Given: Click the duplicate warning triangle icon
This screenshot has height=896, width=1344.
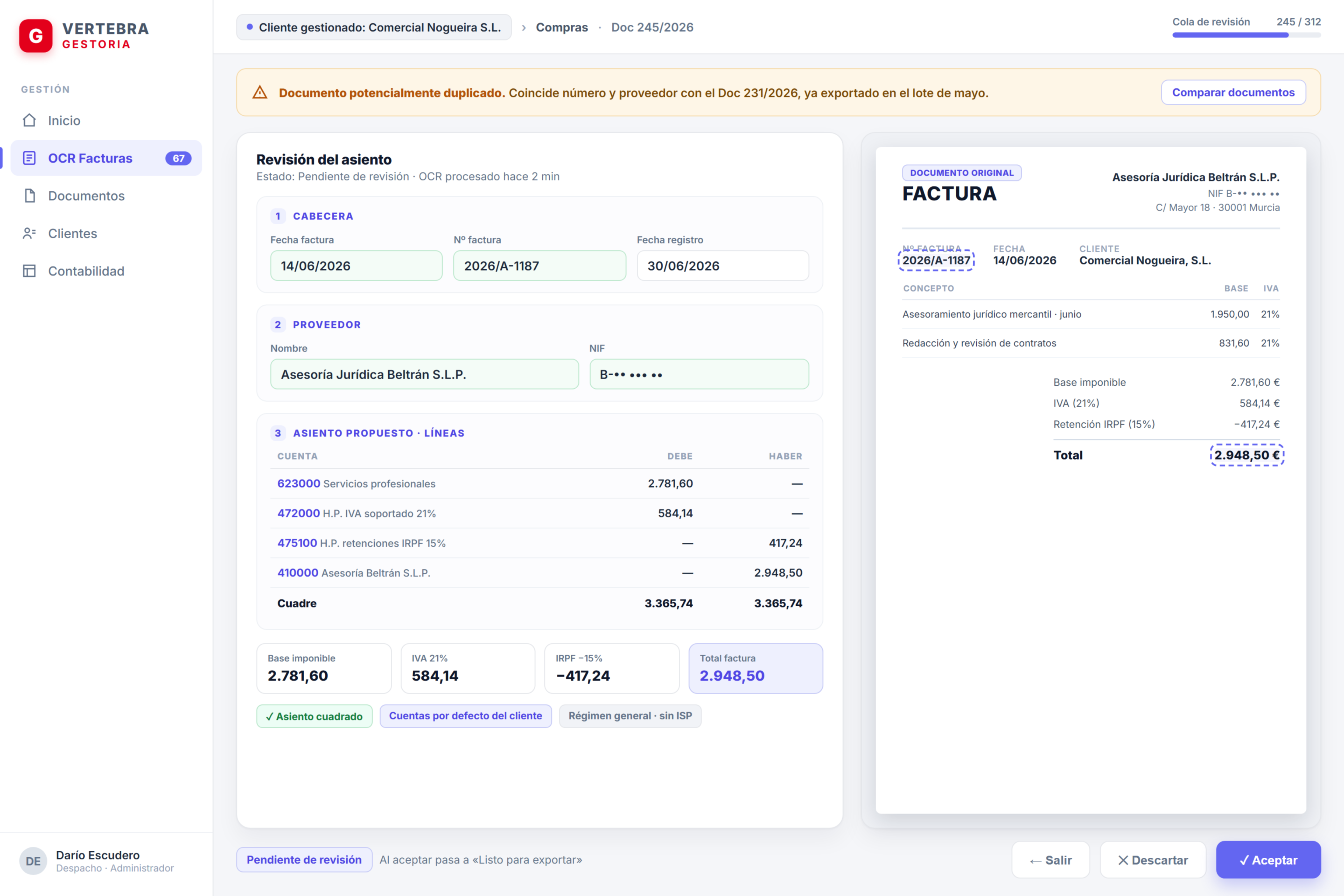Looking at the screenshot, I should coord(260,92).
